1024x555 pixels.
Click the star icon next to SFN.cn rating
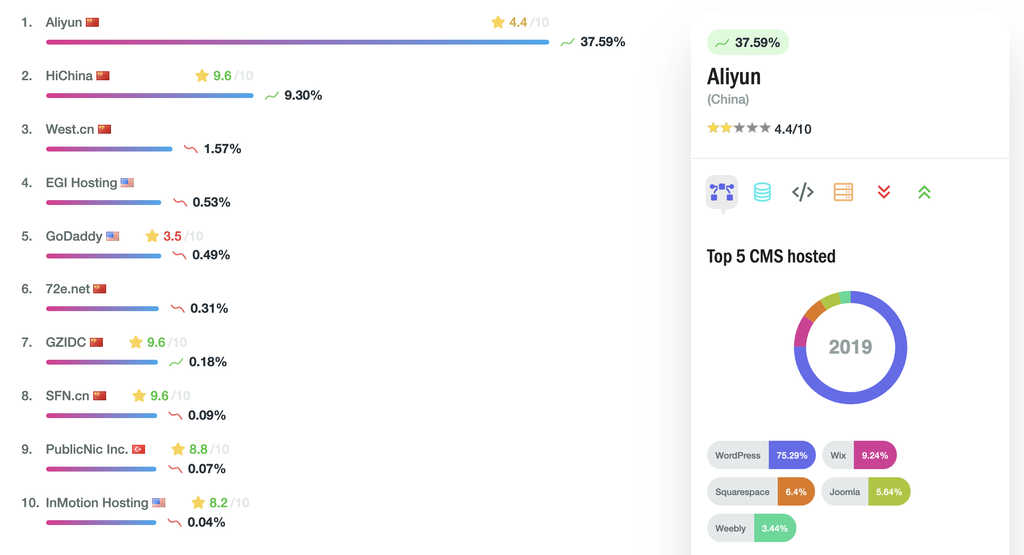click(139, 396)
